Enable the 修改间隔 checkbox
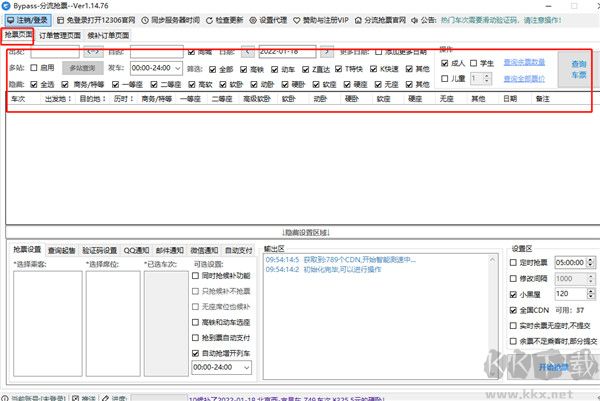The image size is (600, 401). pyautogui.click(x=513, y=279)
